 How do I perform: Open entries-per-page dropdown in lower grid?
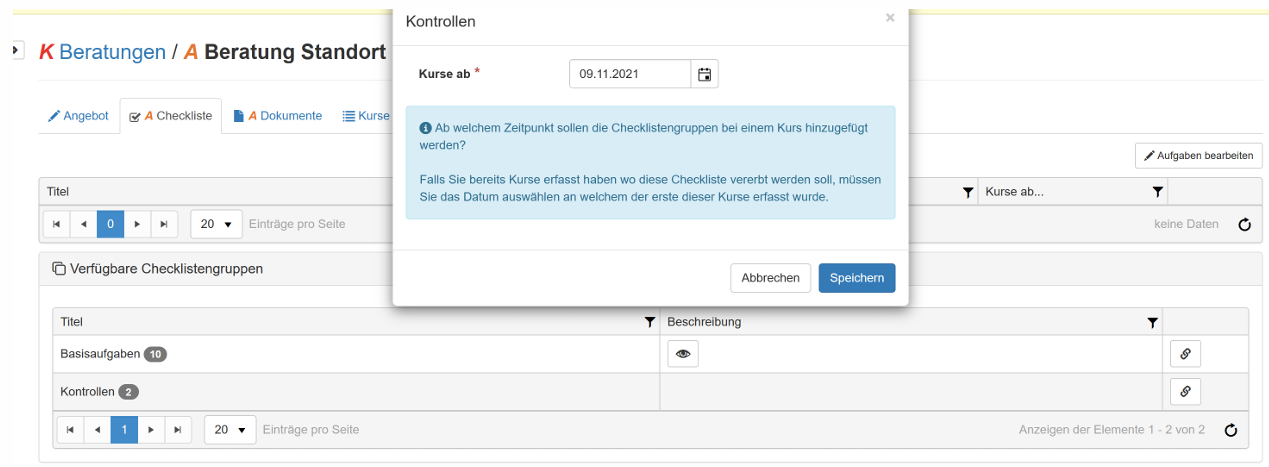point(230,430)
